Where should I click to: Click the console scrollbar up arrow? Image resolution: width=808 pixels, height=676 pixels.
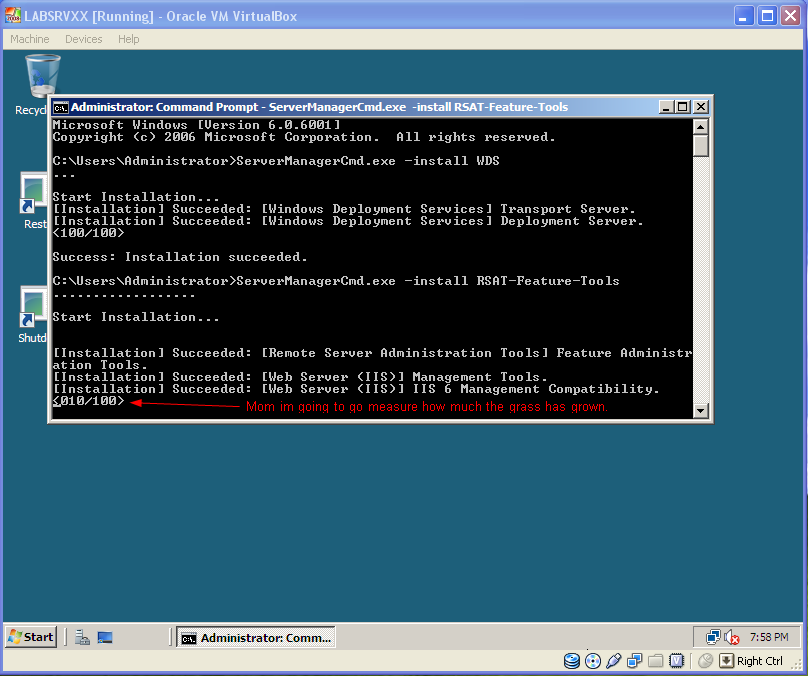click(x=701, y=125)
